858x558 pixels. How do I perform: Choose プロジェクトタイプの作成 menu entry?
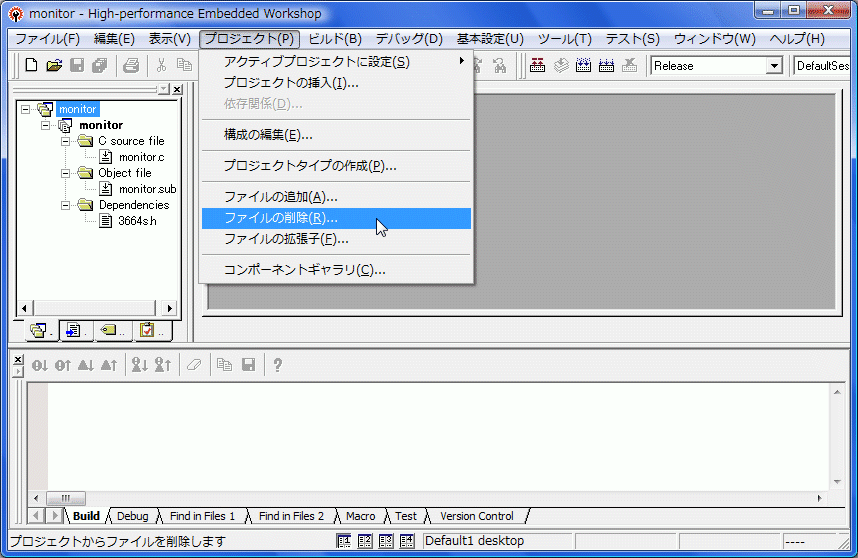[x=336, y=166]
